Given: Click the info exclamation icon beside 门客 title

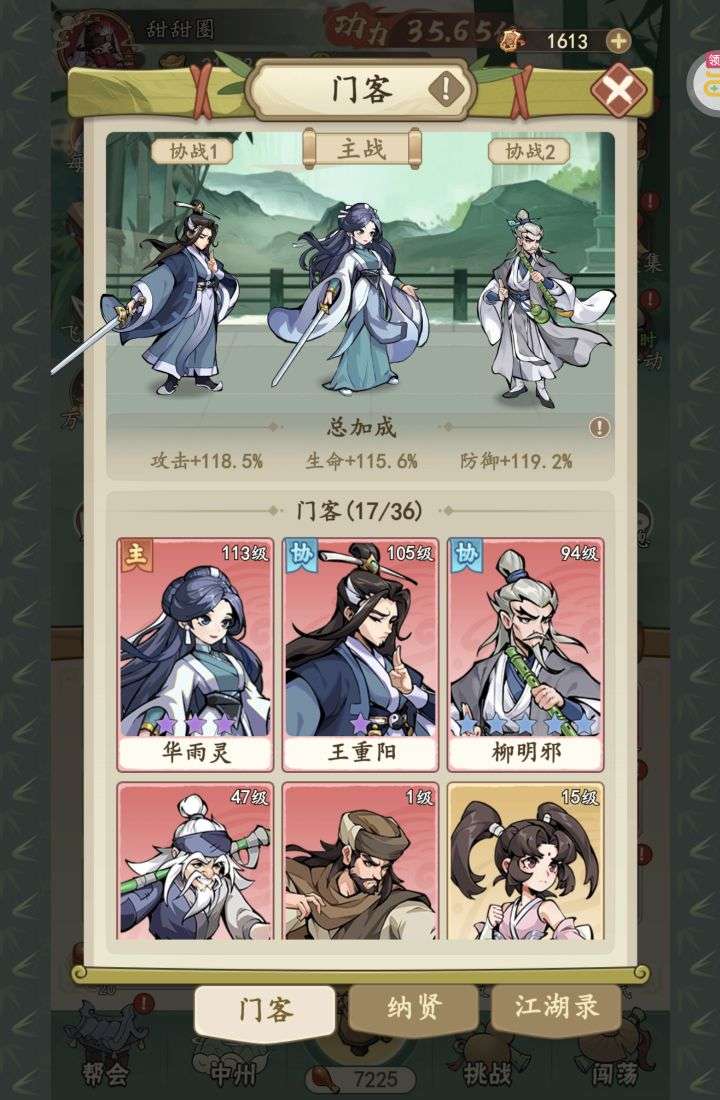Looking at the screenshot, I should click(446, 89).
